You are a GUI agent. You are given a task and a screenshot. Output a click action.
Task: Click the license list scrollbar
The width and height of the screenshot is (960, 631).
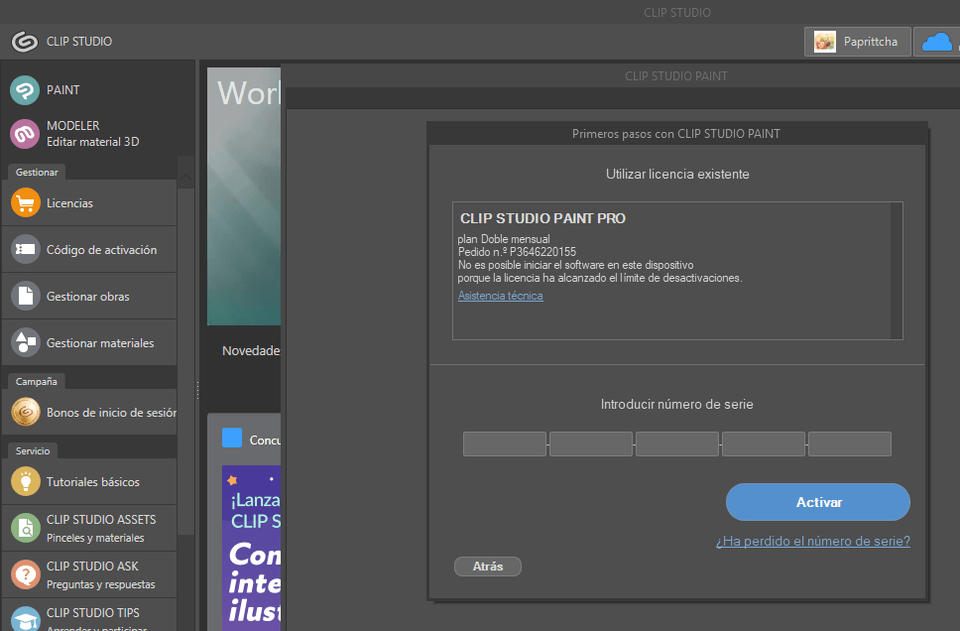pyautogui.click(x=896, y=271)
